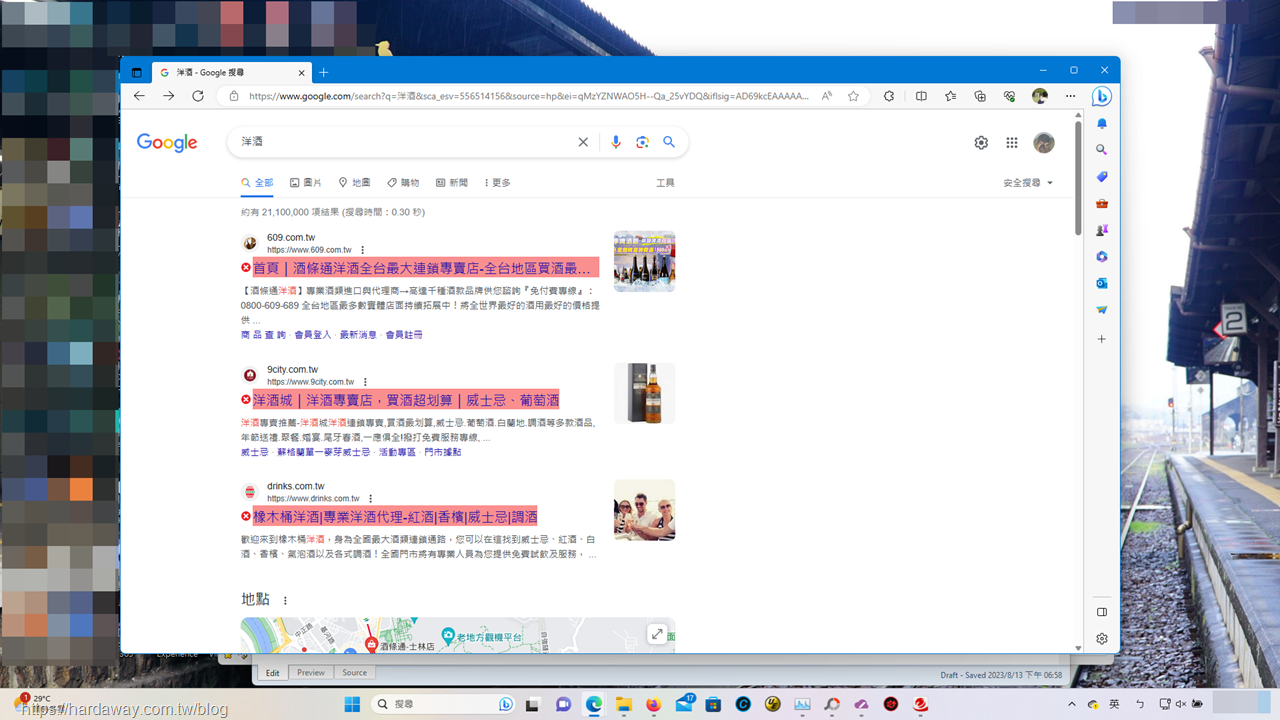Image resolution: width=1280 pixels, height=720 pixels.
Task: Close the 洋酒 - Google 搜尋 tab
Action: coord(302,72)
